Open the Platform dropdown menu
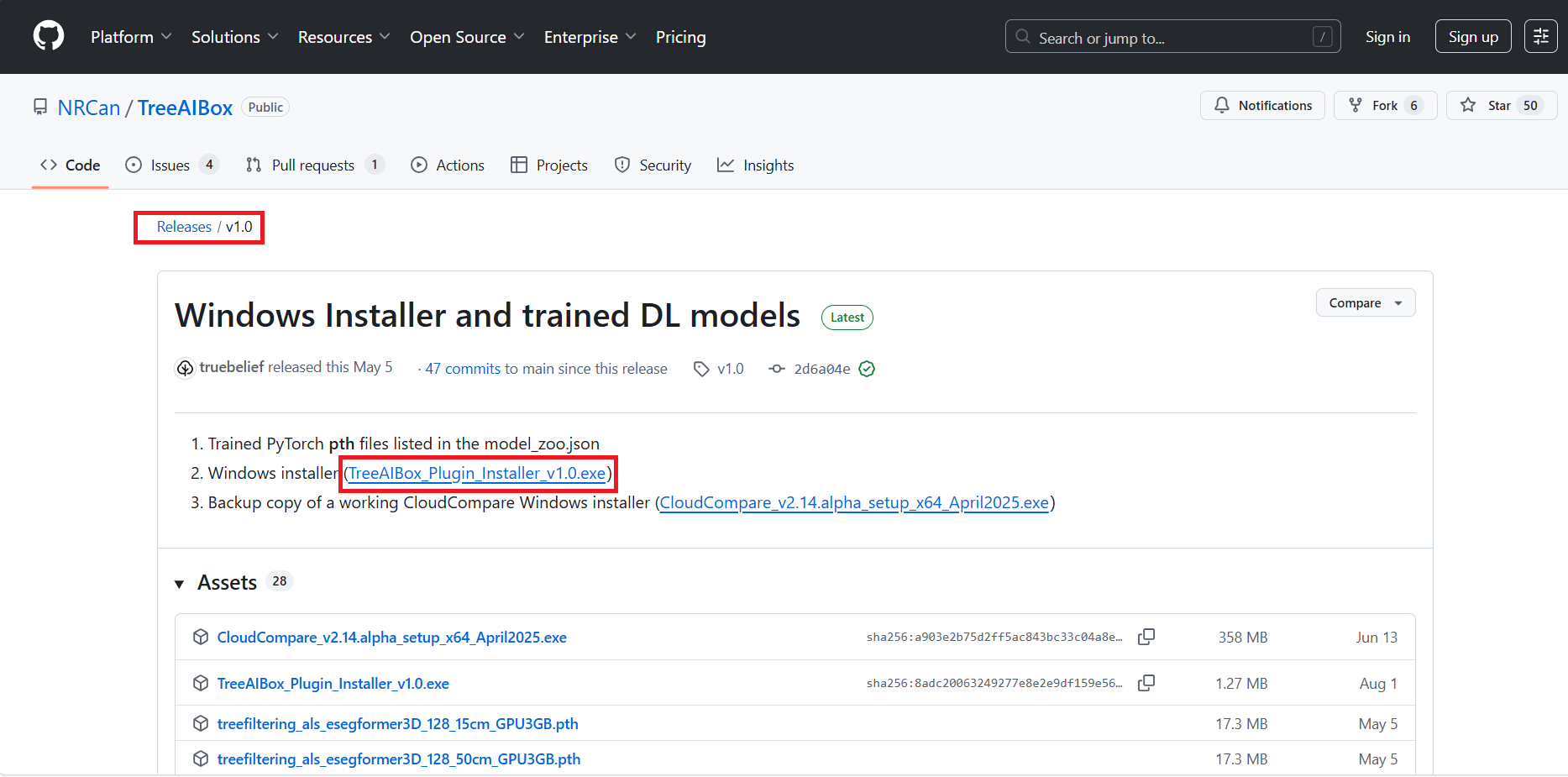Viewport: 1568px width, 777px height. pyautogui.click(x=131, y=37)
